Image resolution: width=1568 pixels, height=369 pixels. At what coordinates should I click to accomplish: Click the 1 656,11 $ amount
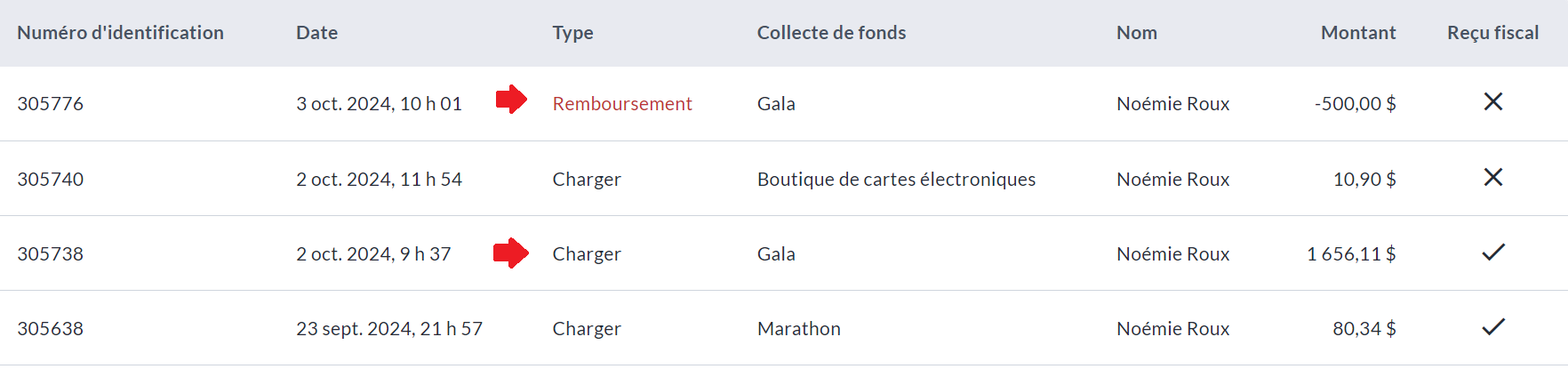1350,254
